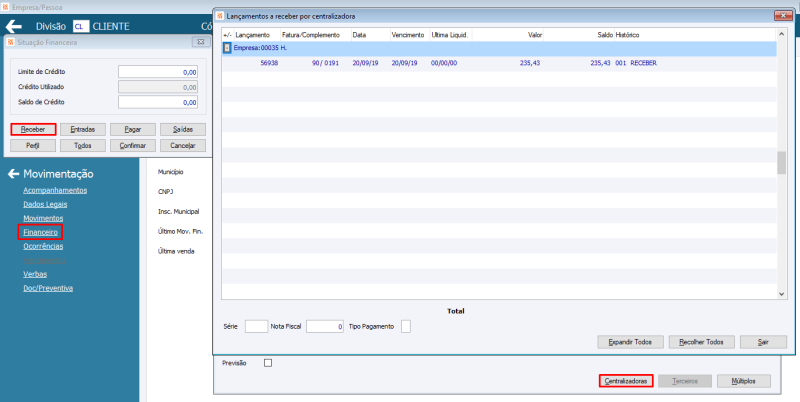Click the Receber button
This screenshot has height=402, width=800.
[33, 130]
